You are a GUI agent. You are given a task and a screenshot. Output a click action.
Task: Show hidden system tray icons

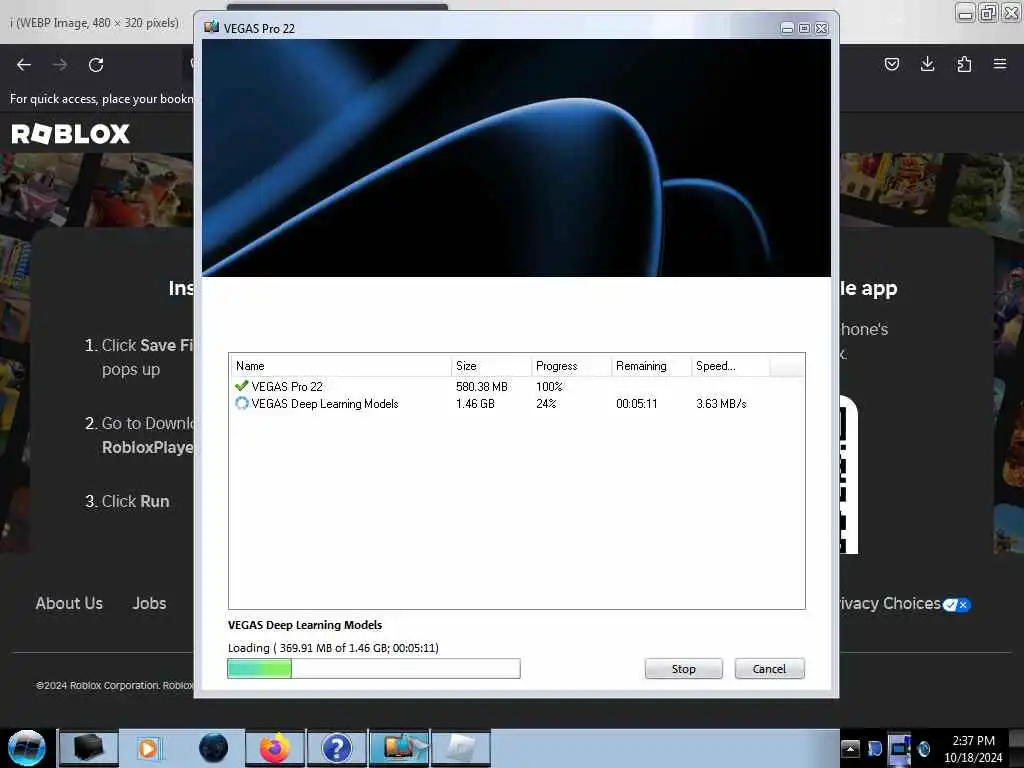(850, 748)
